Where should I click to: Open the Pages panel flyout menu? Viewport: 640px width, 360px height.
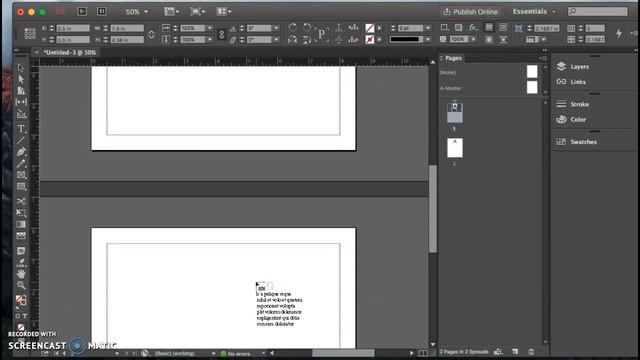point(543,58)
